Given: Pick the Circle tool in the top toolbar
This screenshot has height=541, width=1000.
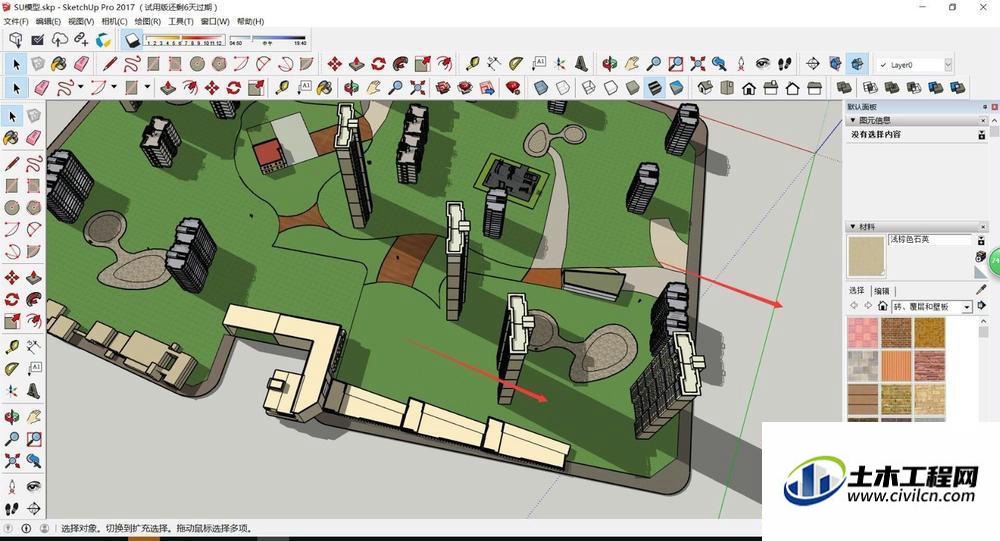Looking at the screenshot, I should [197, 64].
